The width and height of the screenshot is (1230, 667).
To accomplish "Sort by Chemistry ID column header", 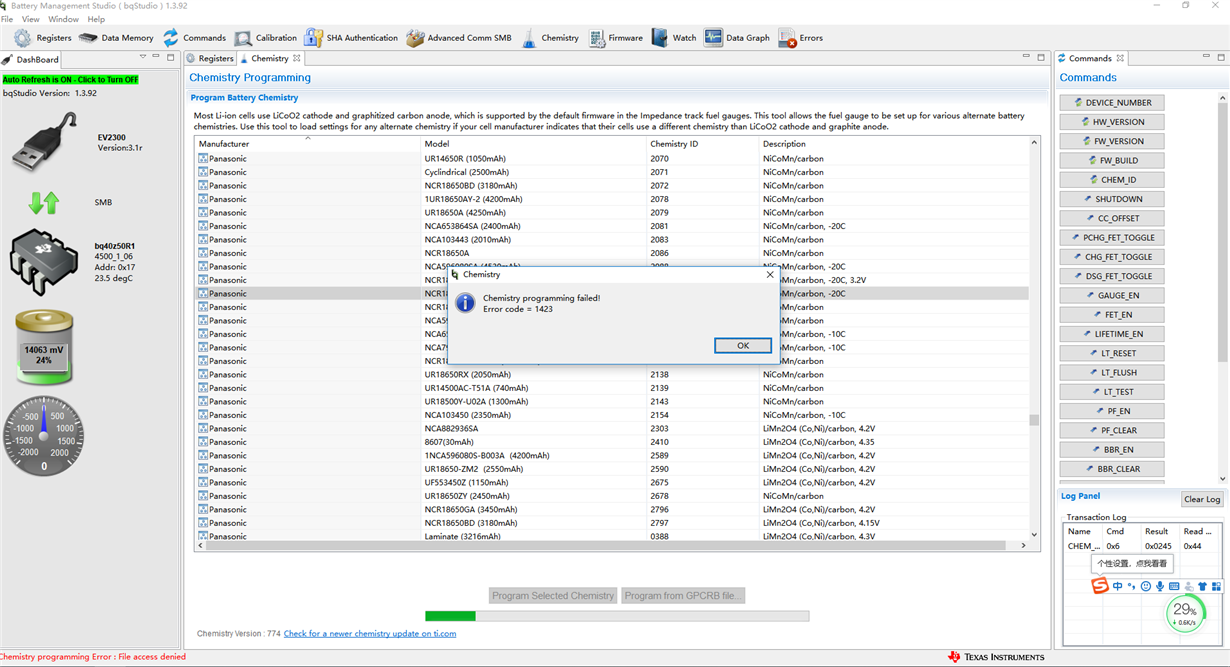I will 702,144.
